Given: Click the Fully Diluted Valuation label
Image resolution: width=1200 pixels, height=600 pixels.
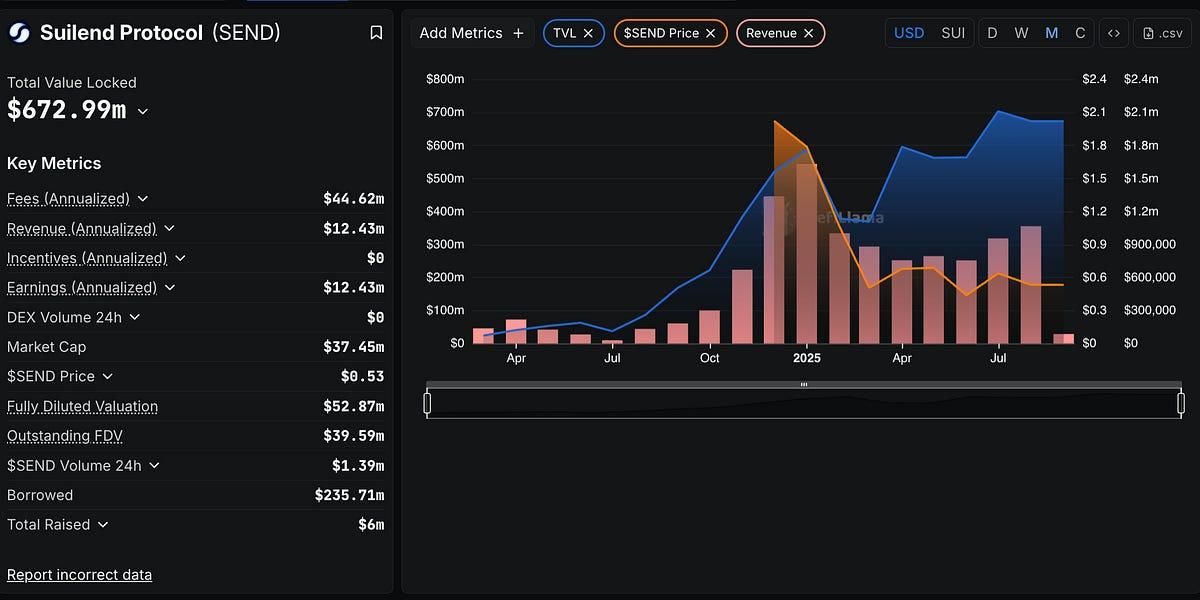Looking at the screenshot, I should pyautogui.click(x=83, y=406).
